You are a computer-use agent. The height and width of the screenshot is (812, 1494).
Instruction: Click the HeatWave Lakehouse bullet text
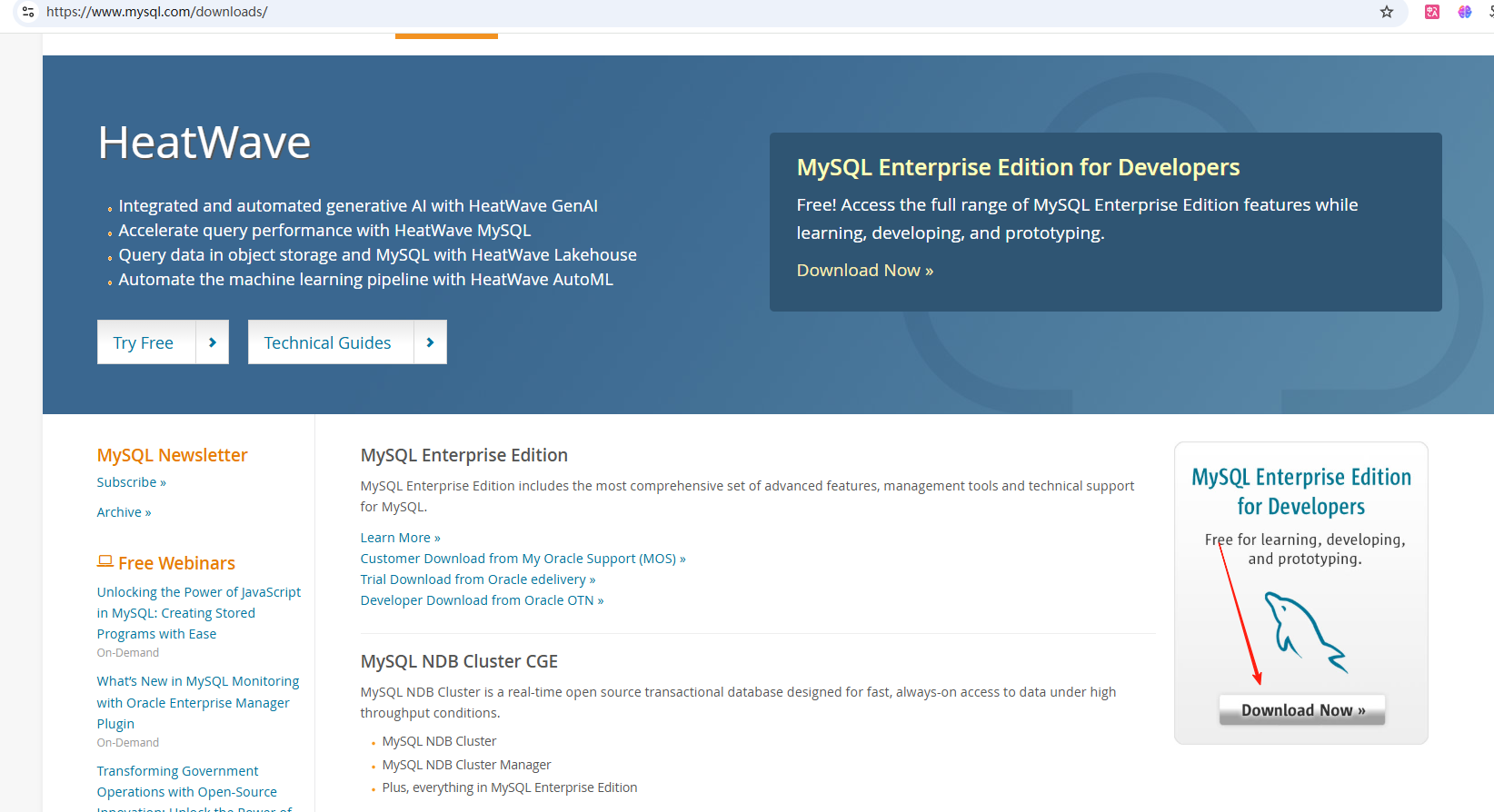point(377,255)
